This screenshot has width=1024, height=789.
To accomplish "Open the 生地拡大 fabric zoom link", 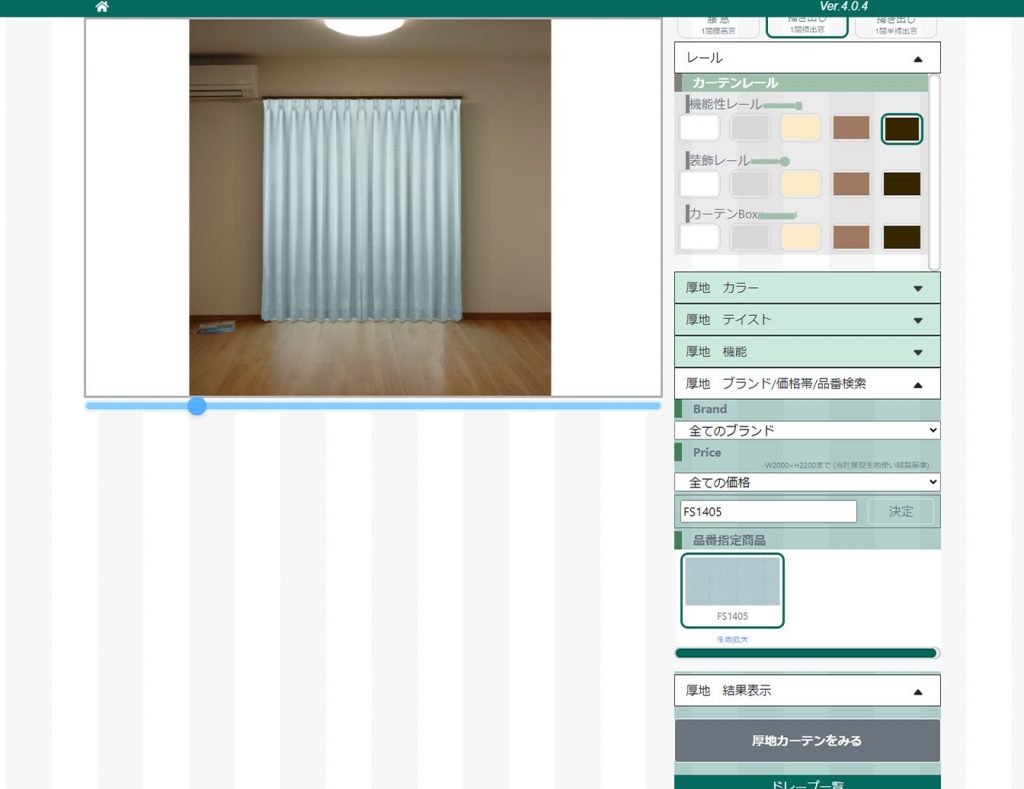I will pyautogui.click(x=732, y=639).
